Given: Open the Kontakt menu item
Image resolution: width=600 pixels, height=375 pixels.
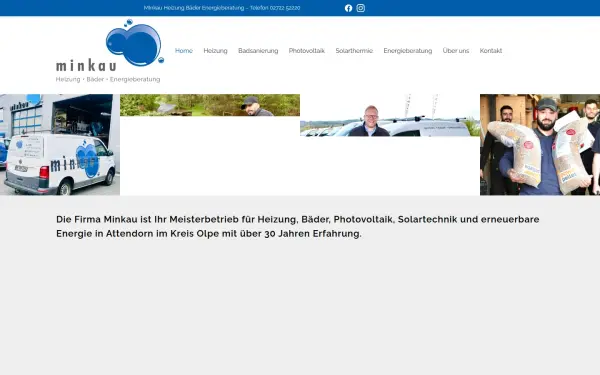Looking at the screenshot, I should coord(491,51).
